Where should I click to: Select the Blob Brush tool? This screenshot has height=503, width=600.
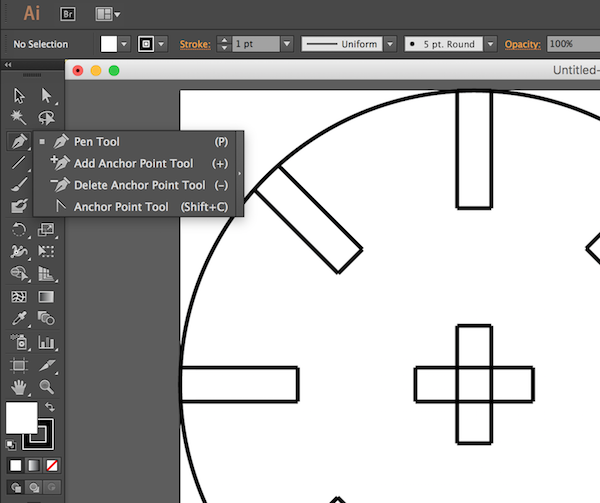click(x=19, y=206)
